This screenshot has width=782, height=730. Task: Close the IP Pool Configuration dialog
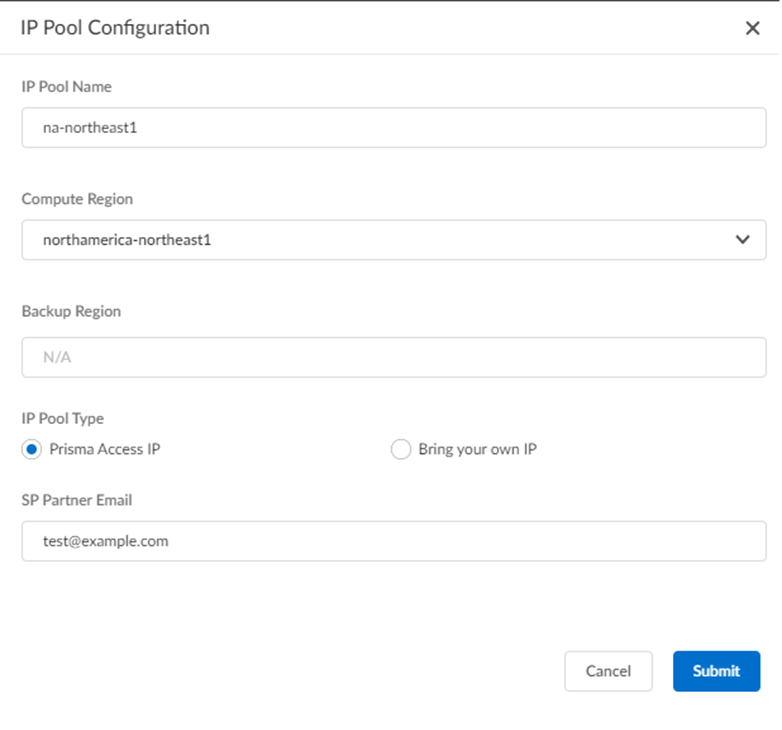[753, 28]
